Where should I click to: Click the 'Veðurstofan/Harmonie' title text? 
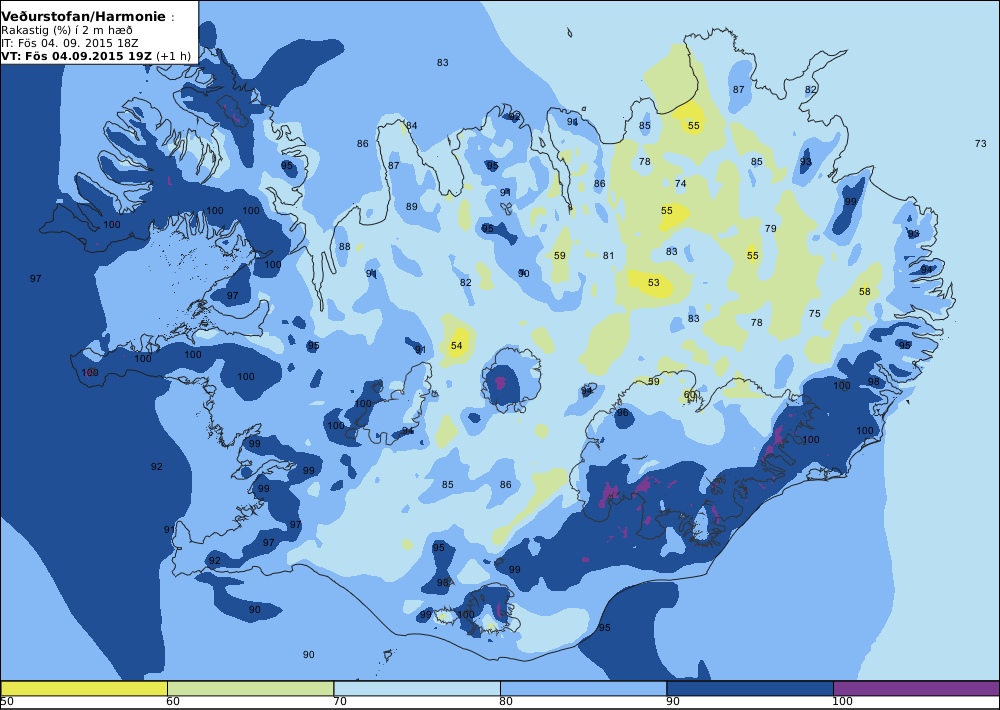tap(84, 17)
